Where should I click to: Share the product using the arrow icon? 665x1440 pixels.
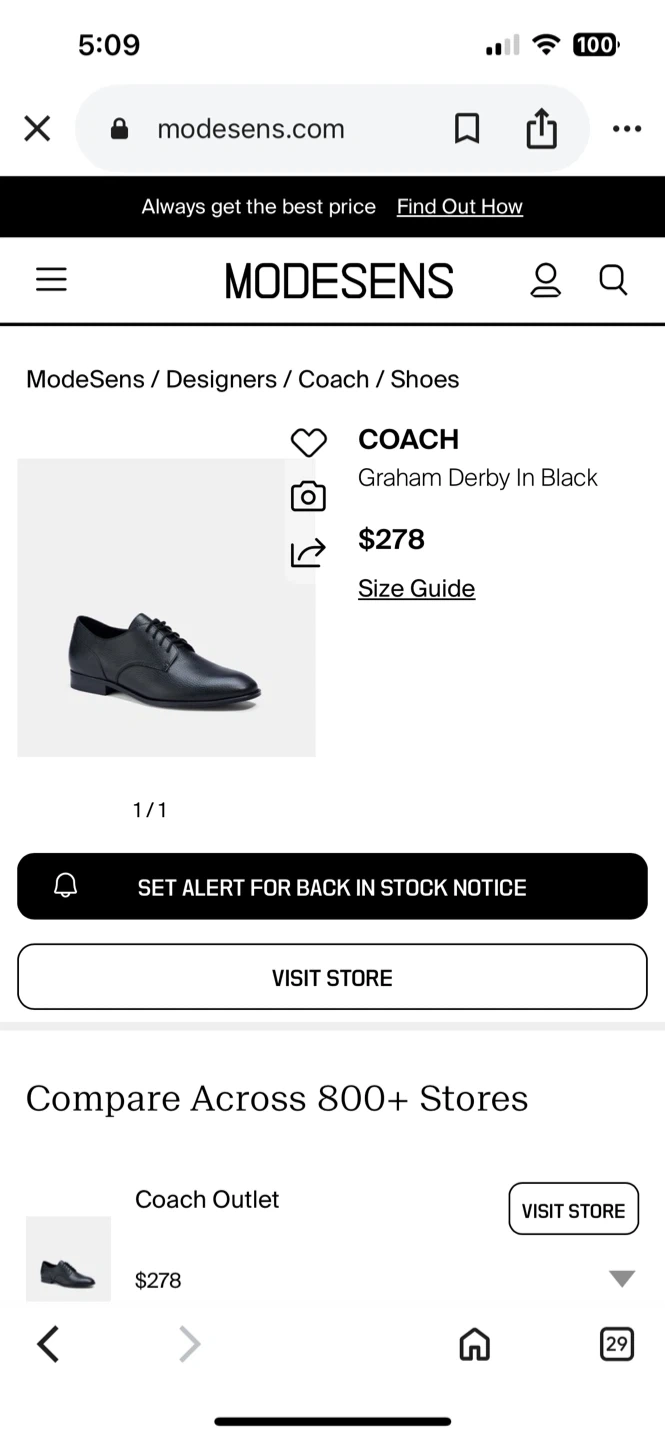[308, 553]
